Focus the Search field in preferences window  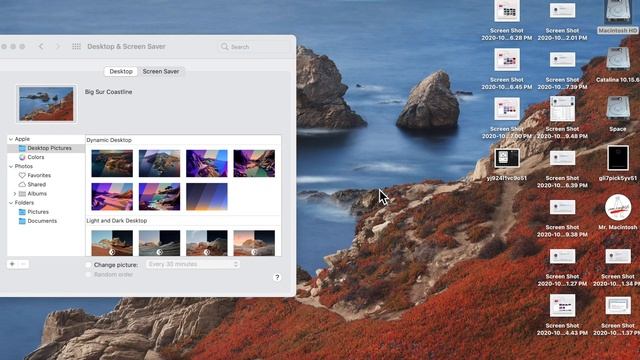pos(254,47)
